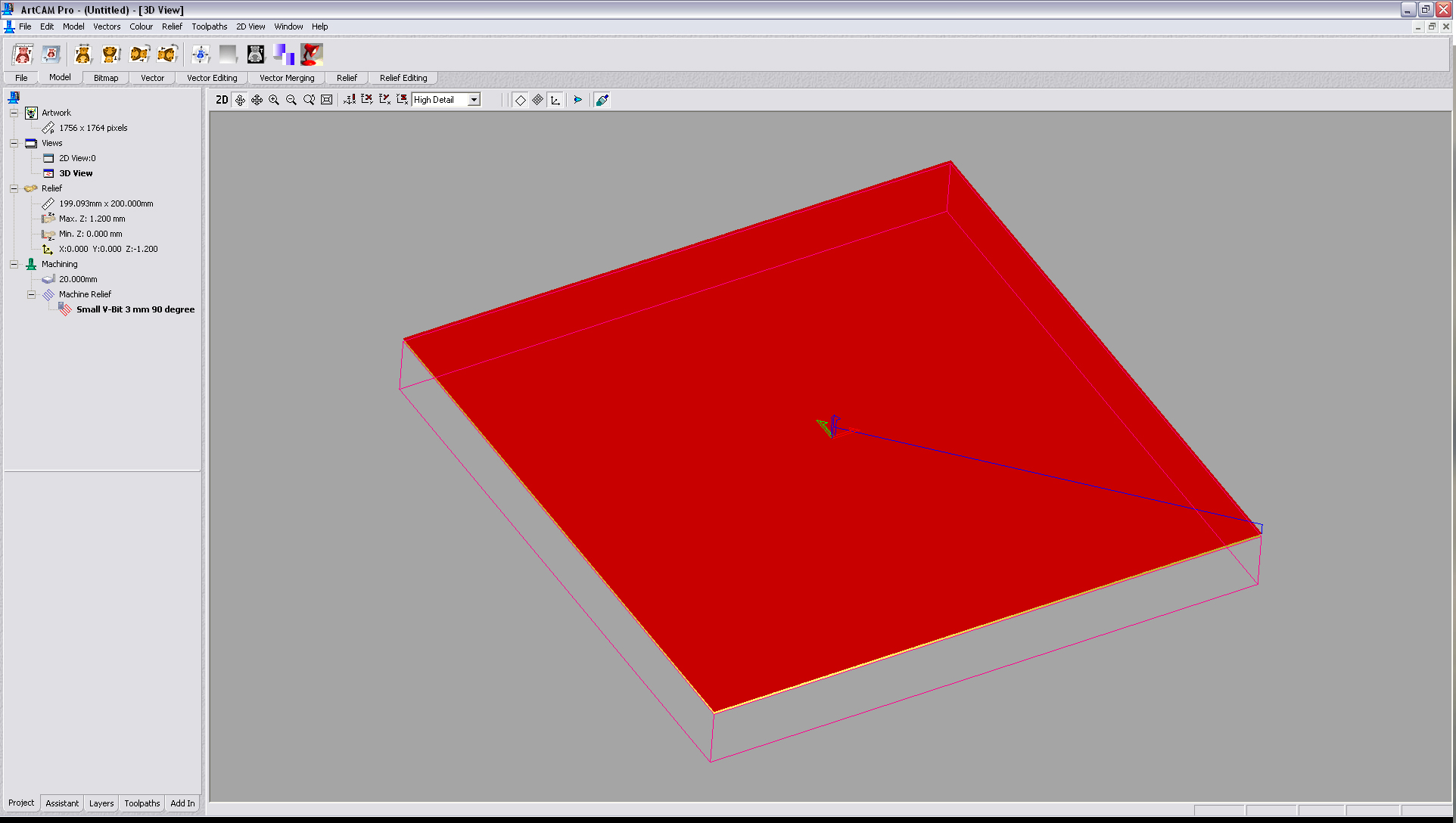The width and height of the screenshot is (1456, 823).
Task: Click the greyscale bear icon in toolbar
Action: click(x=256, y=54)
